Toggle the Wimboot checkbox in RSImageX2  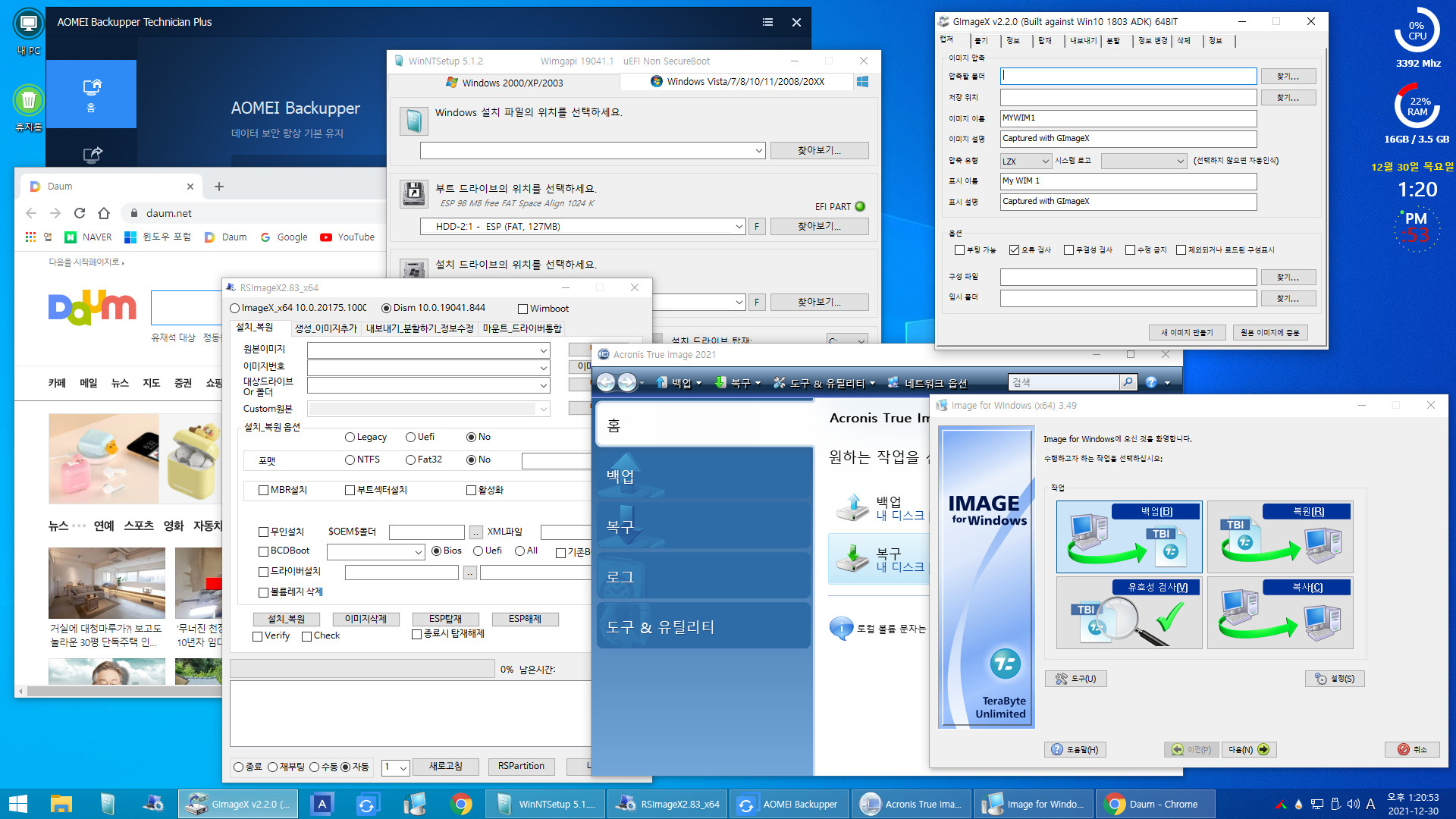click(523, 307)
